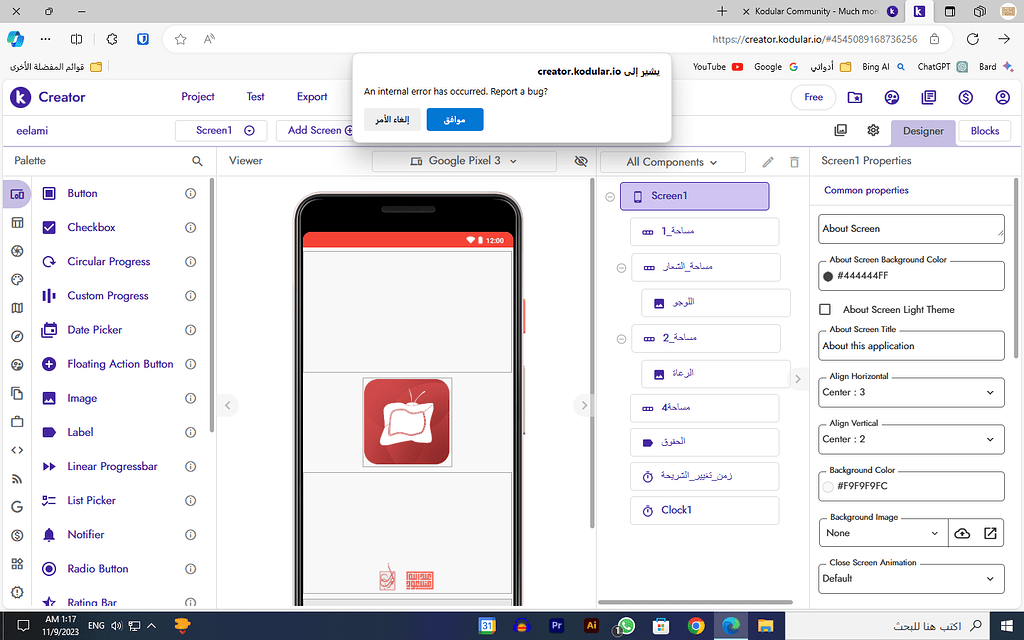Click the rename component pencil icon

pyautogui.click(x=768, y=162)
